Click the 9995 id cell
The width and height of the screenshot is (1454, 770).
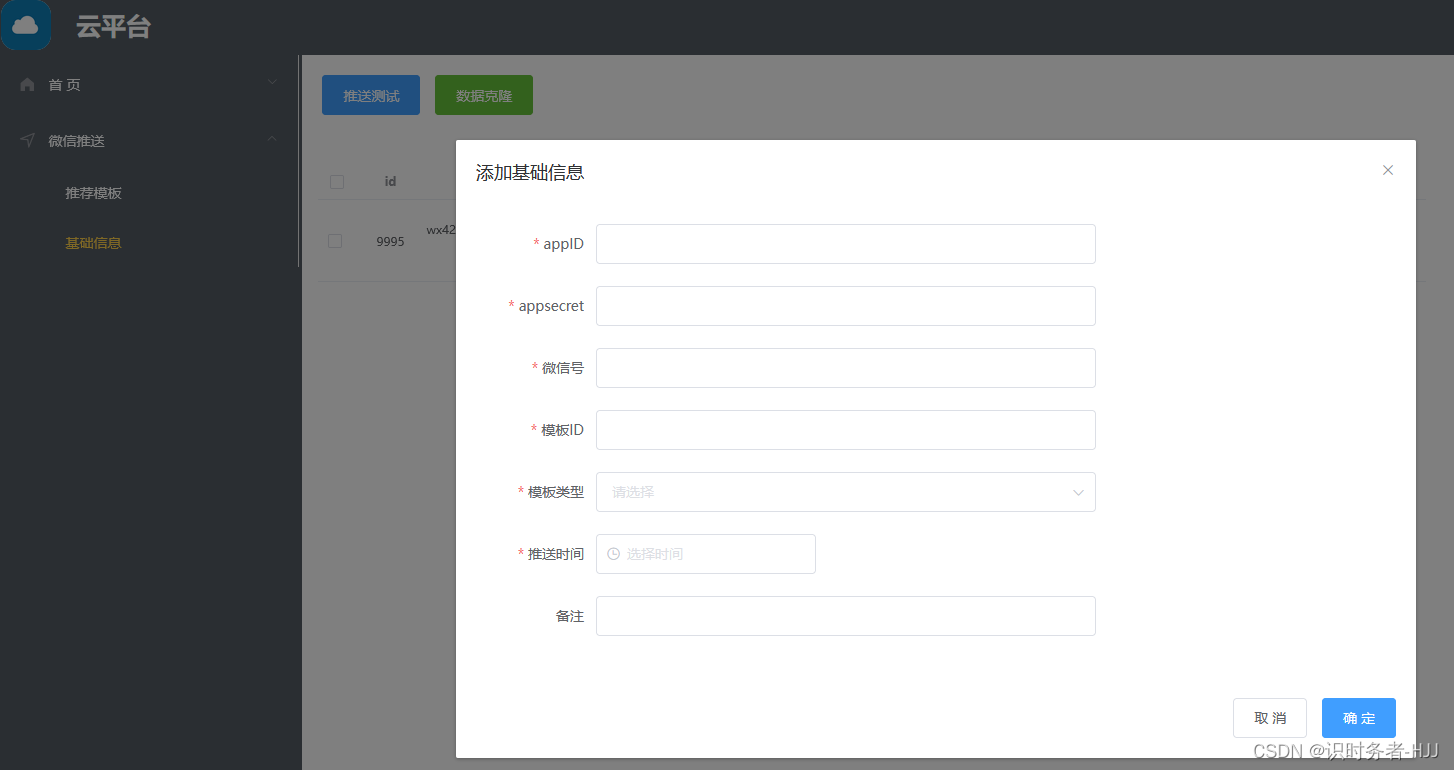[391, 241]
